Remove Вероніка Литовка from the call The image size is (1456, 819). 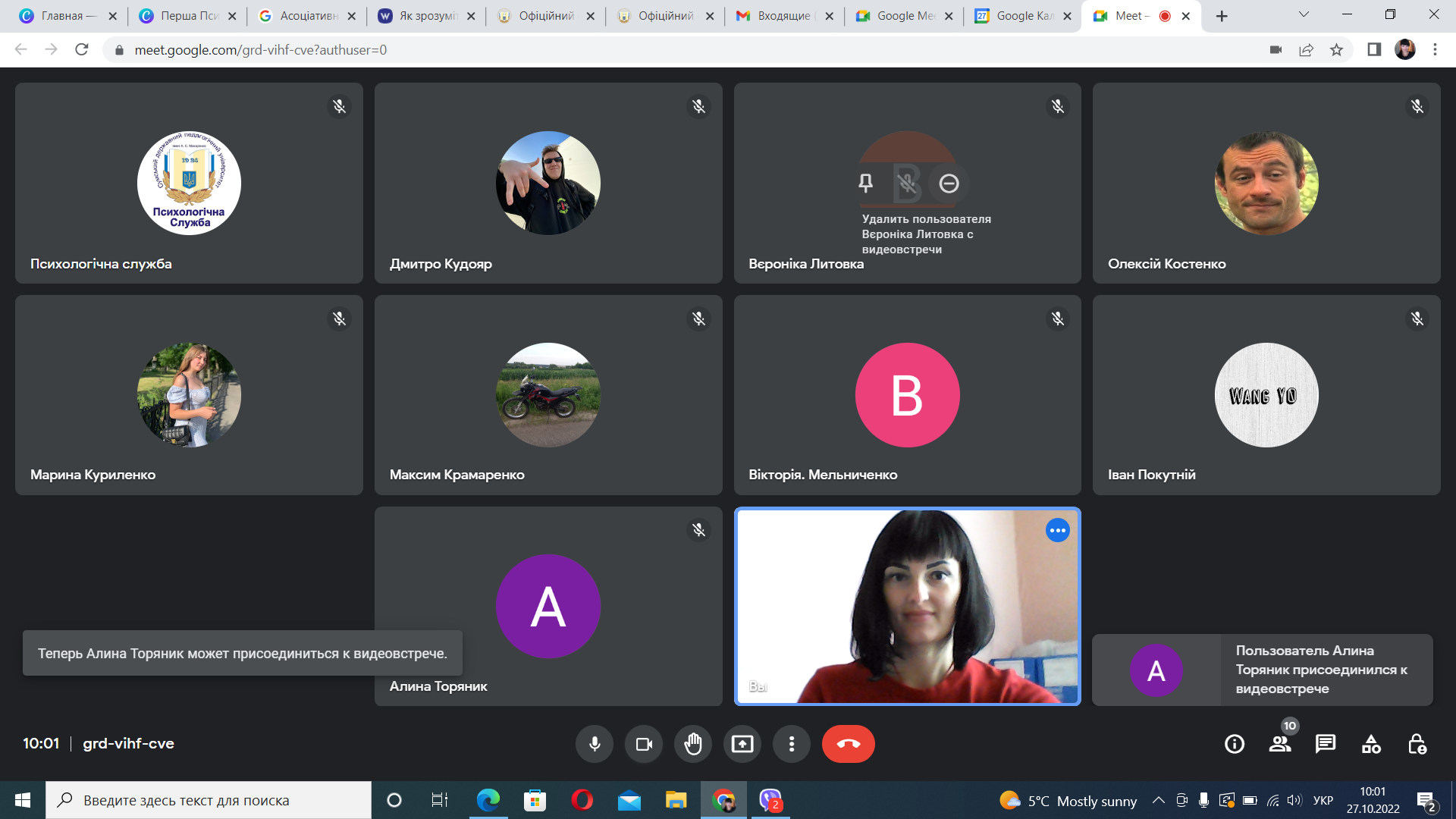pyautogui.click(x=949, y=183)
